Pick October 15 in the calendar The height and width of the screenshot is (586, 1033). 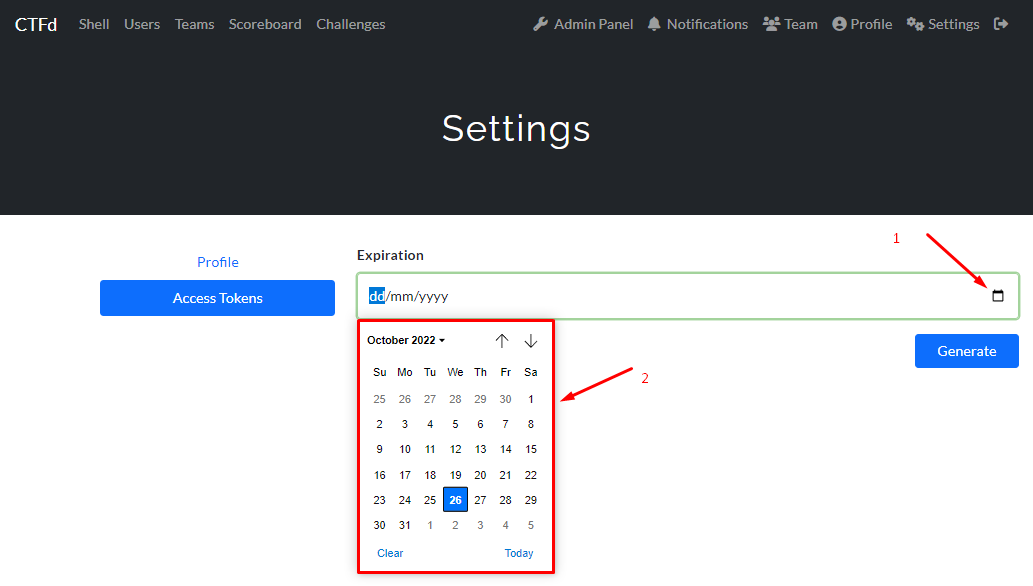point(531,450)
